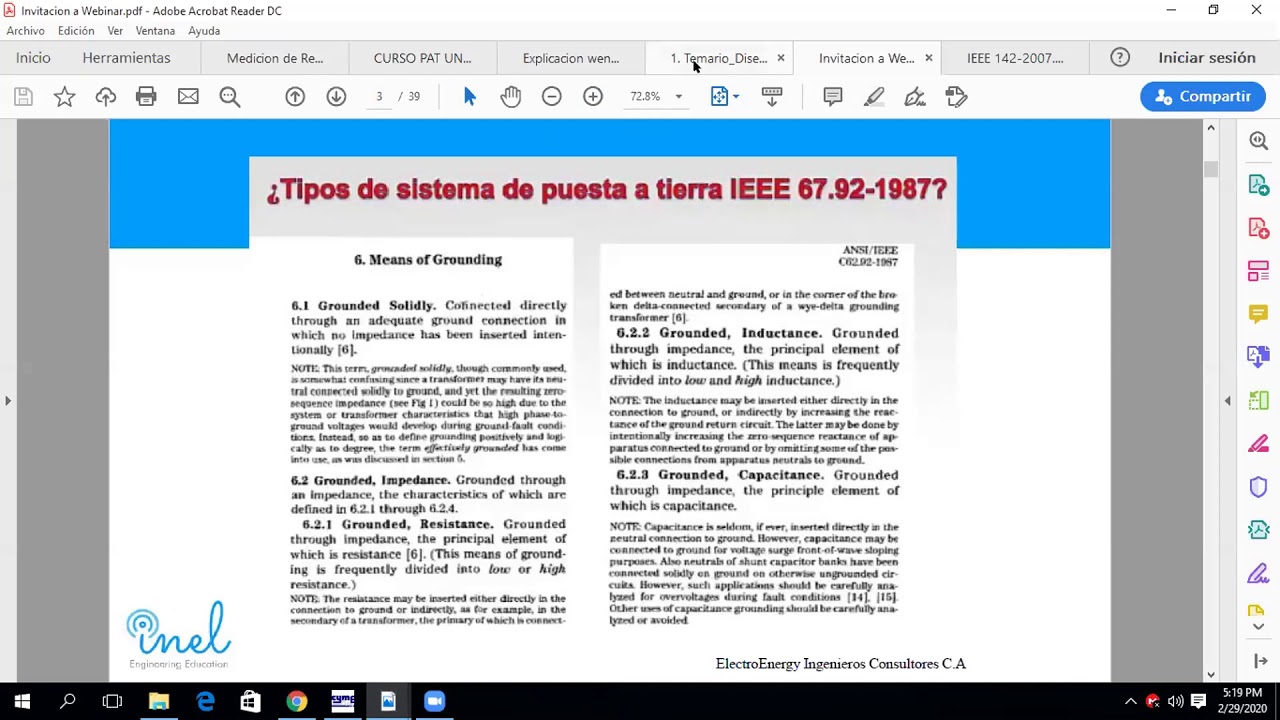This screenshot has height=720, width=1280.
Task: Open File Explorer from taskbar
Action: (x=159, y=701)
